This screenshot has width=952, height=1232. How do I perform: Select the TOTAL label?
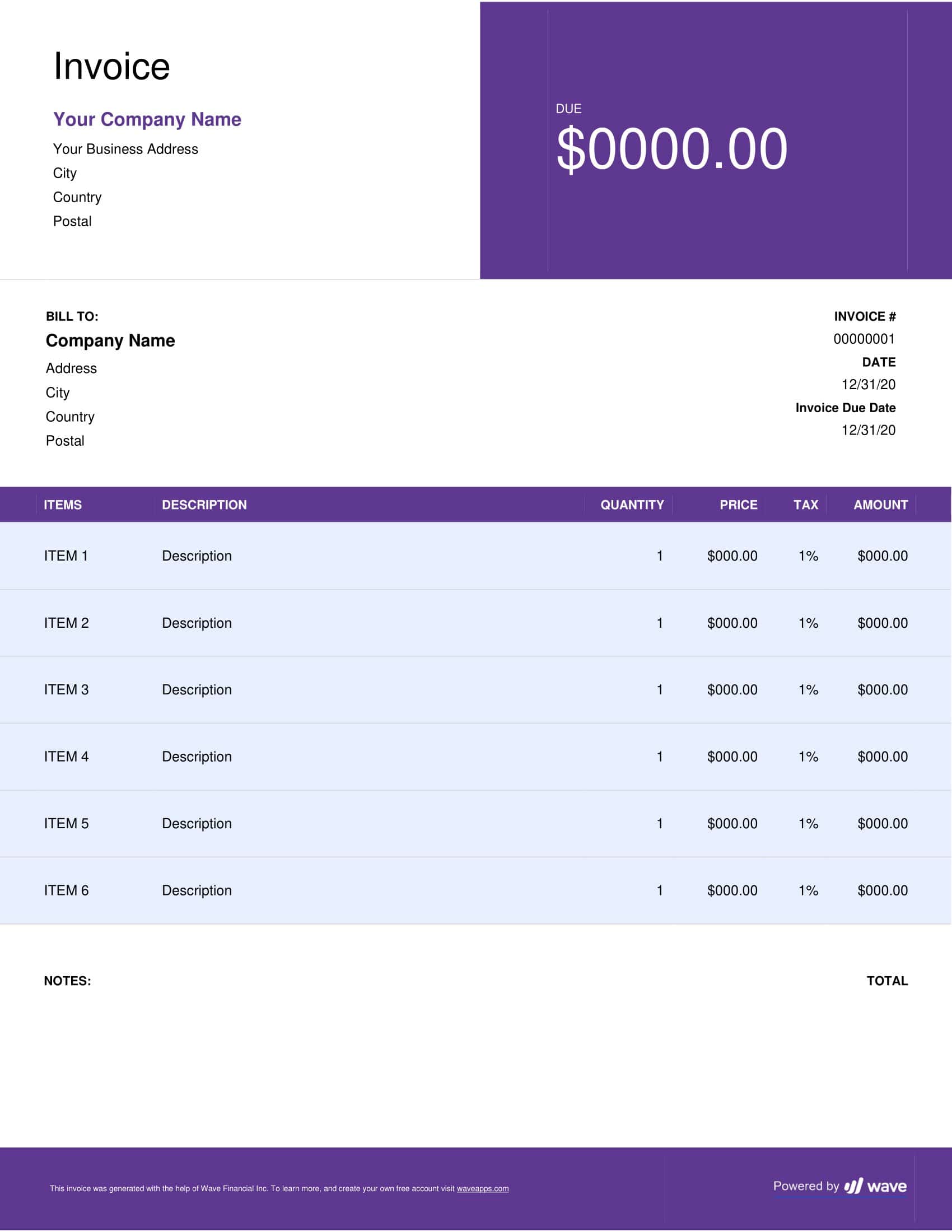[887, 981]
